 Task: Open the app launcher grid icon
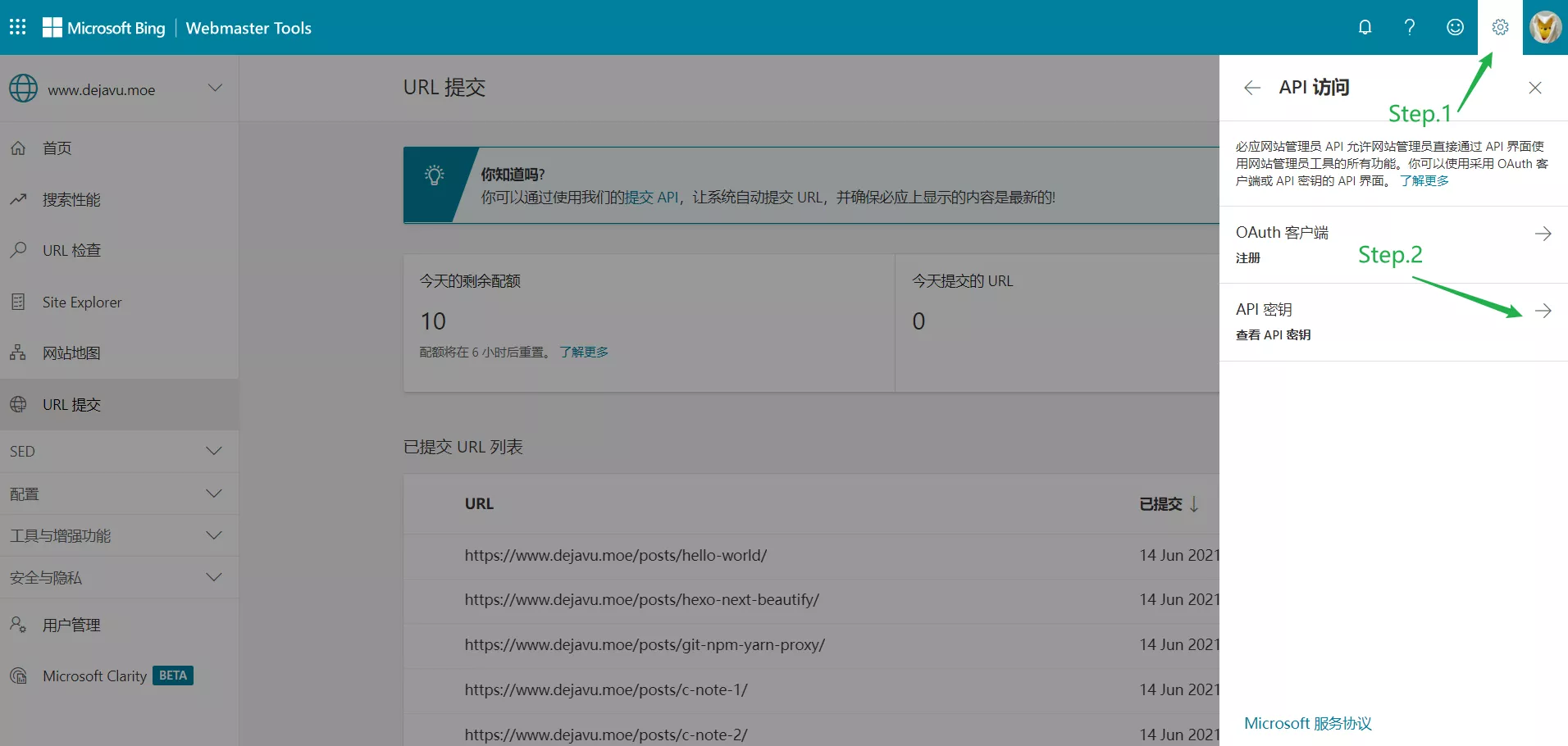pos(18,27)
